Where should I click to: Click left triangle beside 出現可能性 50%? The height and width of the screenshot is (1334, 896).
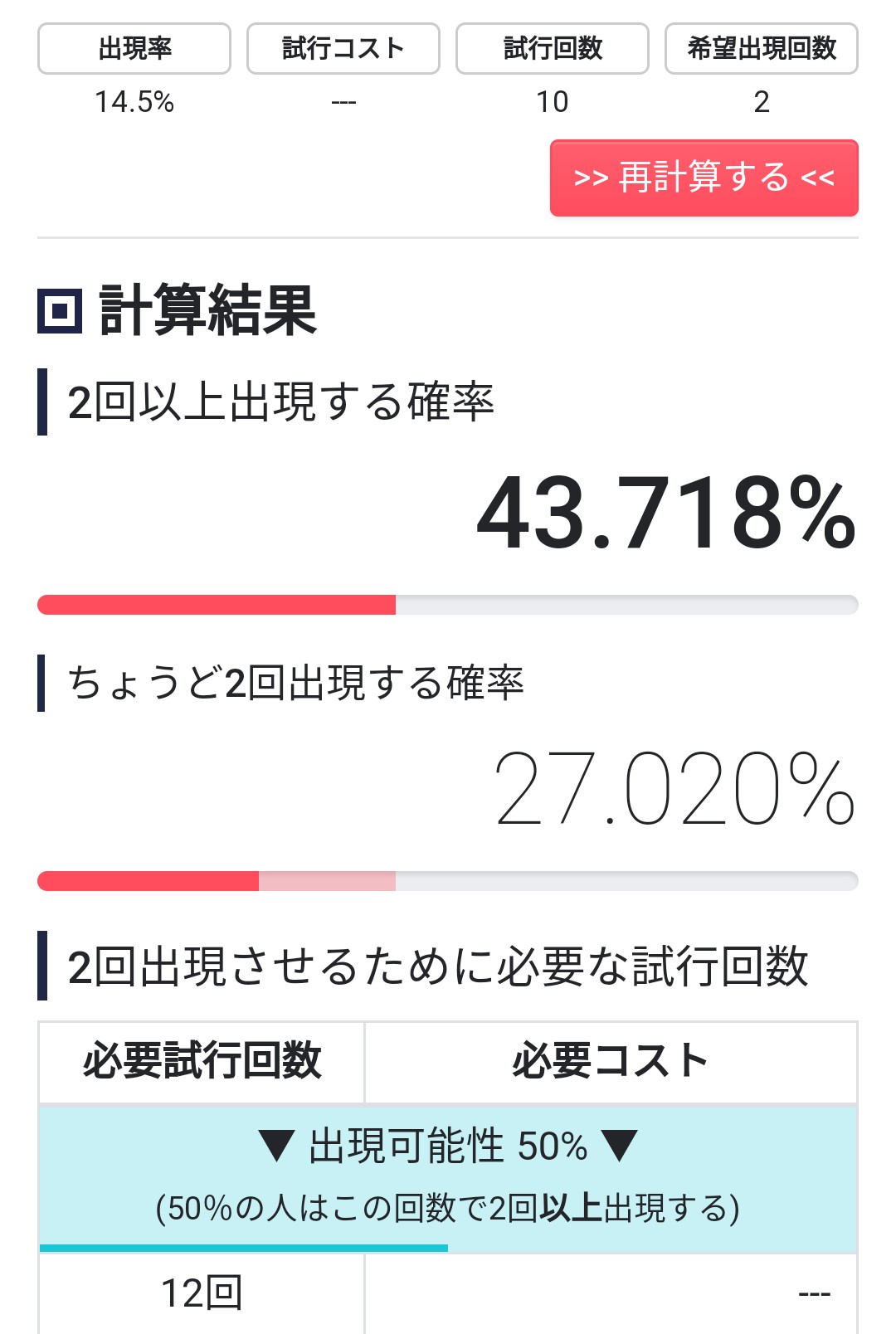tap(277, 1147)
